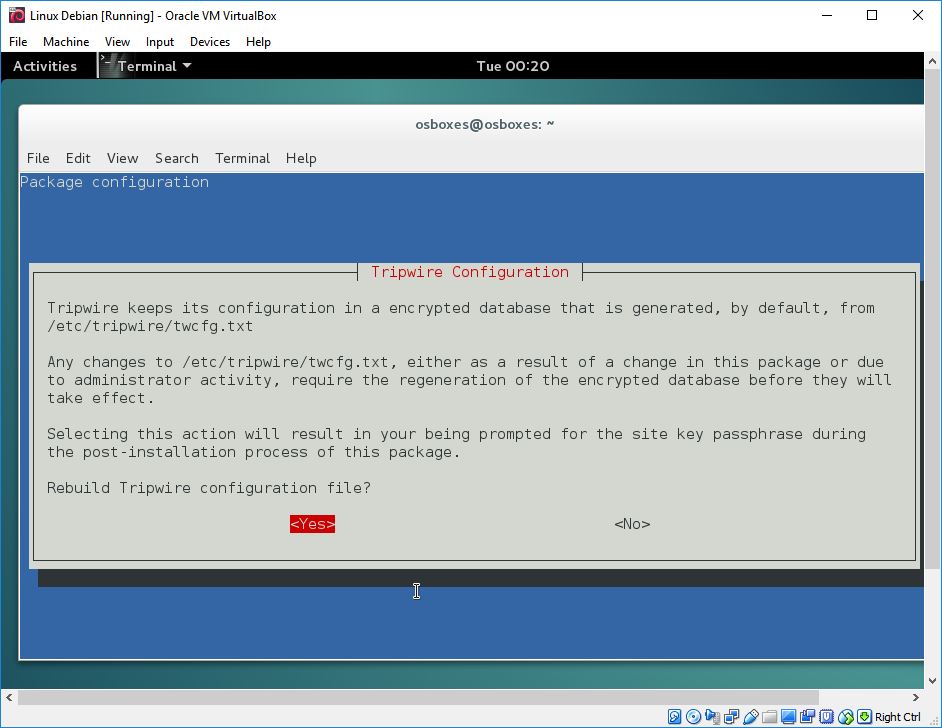Click the optical drive status icon
Screen dimensions: 942x728
pyautogui.click(x=691, y=717)
